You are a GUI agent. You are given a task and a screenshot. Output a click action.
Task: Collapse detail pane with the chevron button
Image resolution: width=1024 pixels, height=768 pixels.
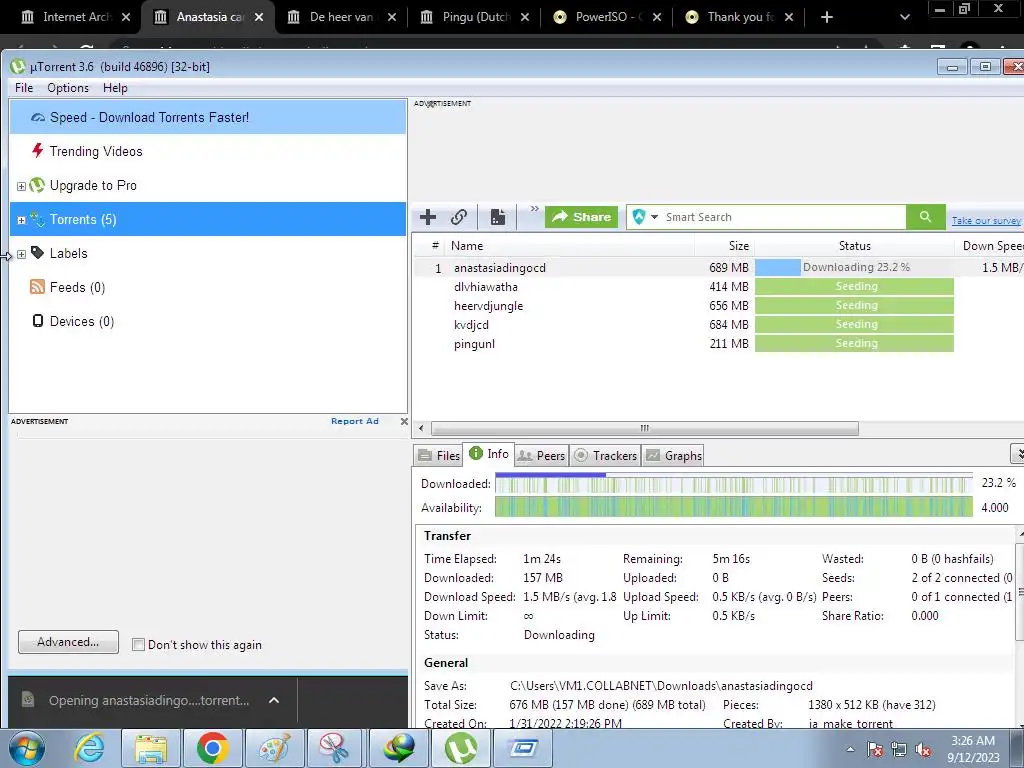pyautogui.click(x=1017, y=453)
